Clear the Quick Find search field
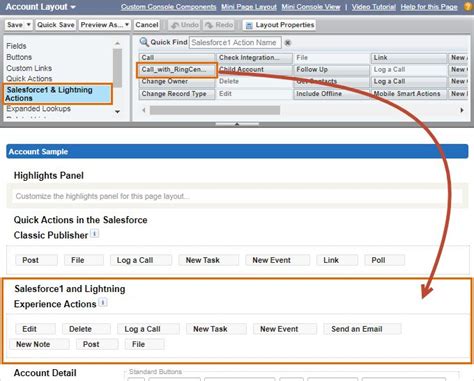Viewport: 474px width, 381px height. pyautogui.click(x=288, y=43)
